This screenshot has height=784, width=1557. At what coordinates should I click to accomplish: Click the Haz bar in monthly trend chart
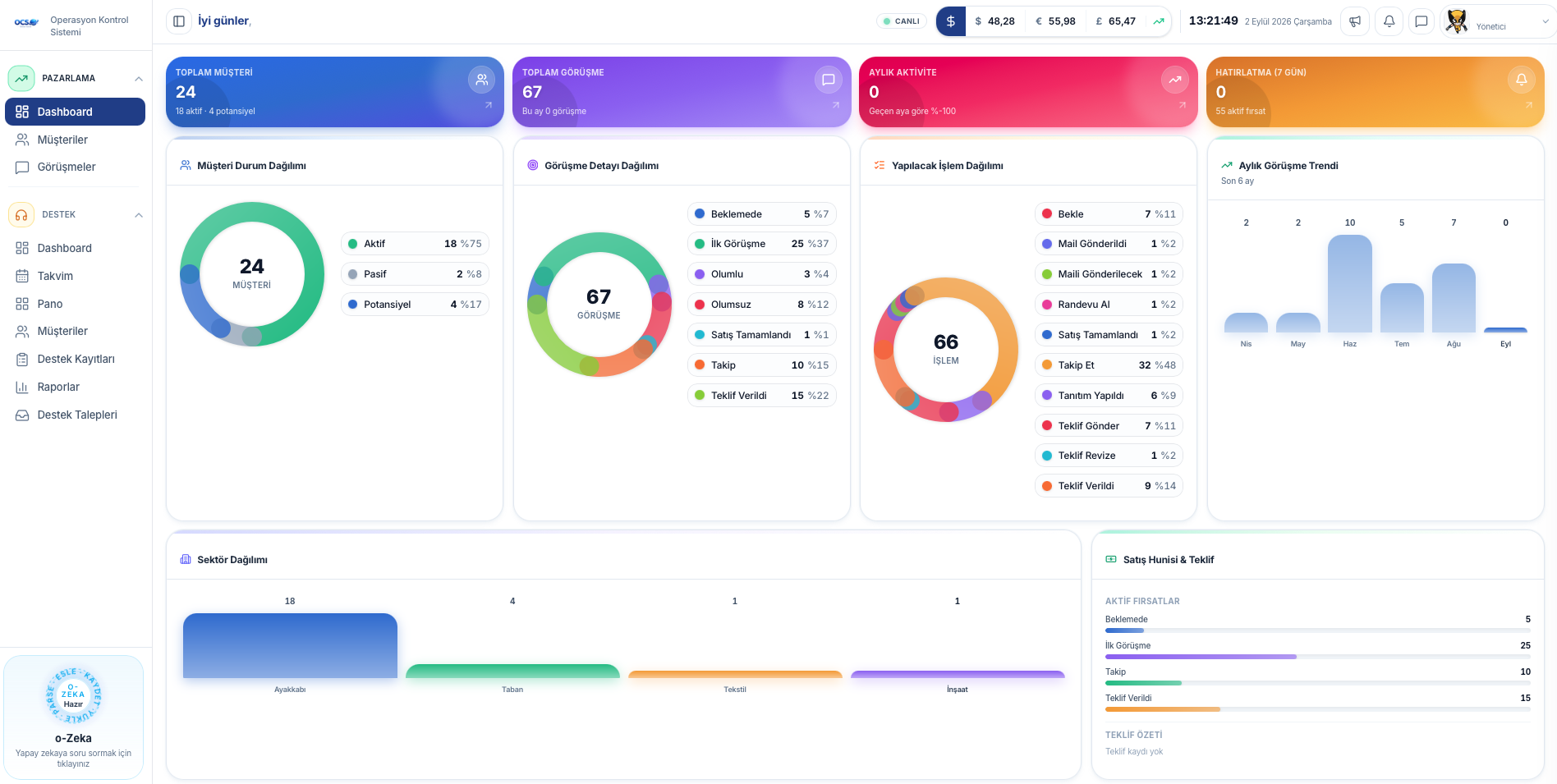(1349, 283)
